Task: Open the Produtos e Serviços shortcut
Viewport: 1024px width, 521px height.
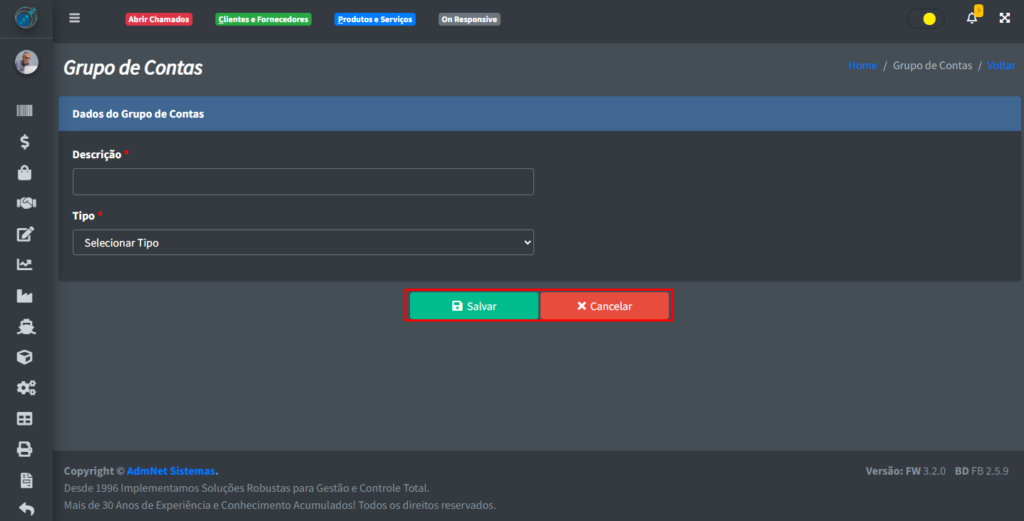Action: pos(374,19)
